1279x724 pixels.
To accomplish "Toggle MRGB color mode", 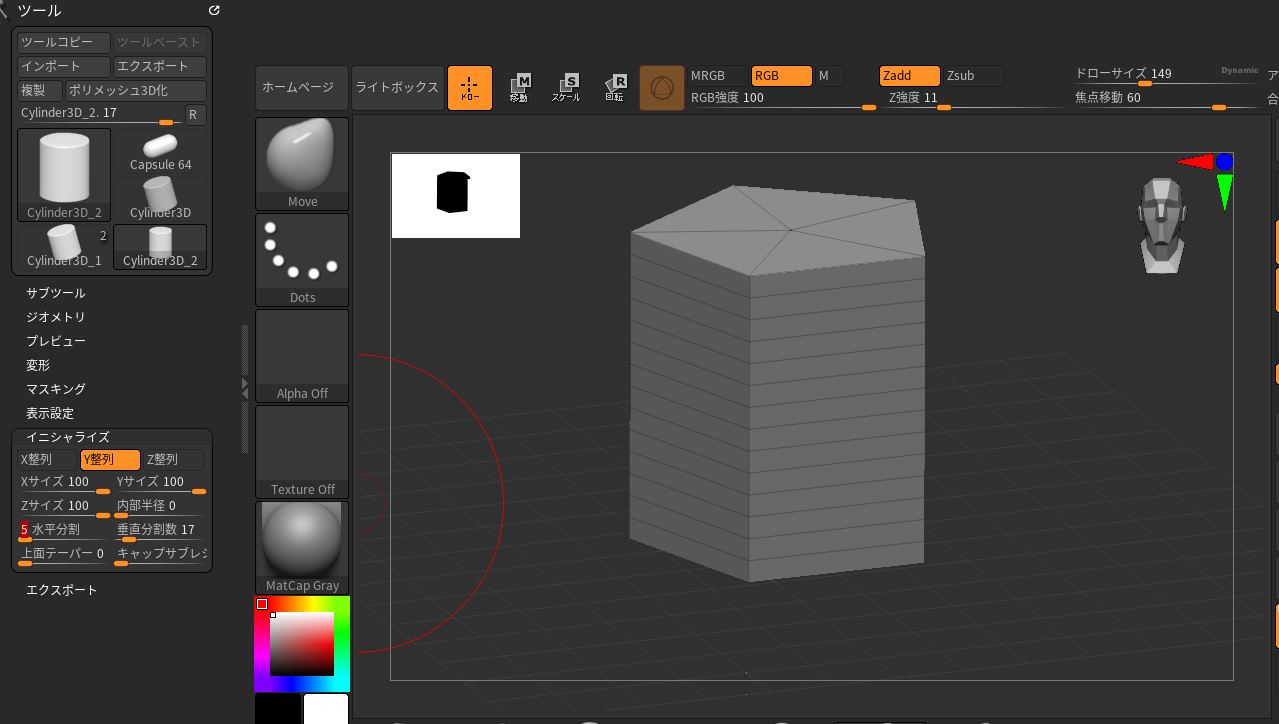I will [x=717, y=76].
